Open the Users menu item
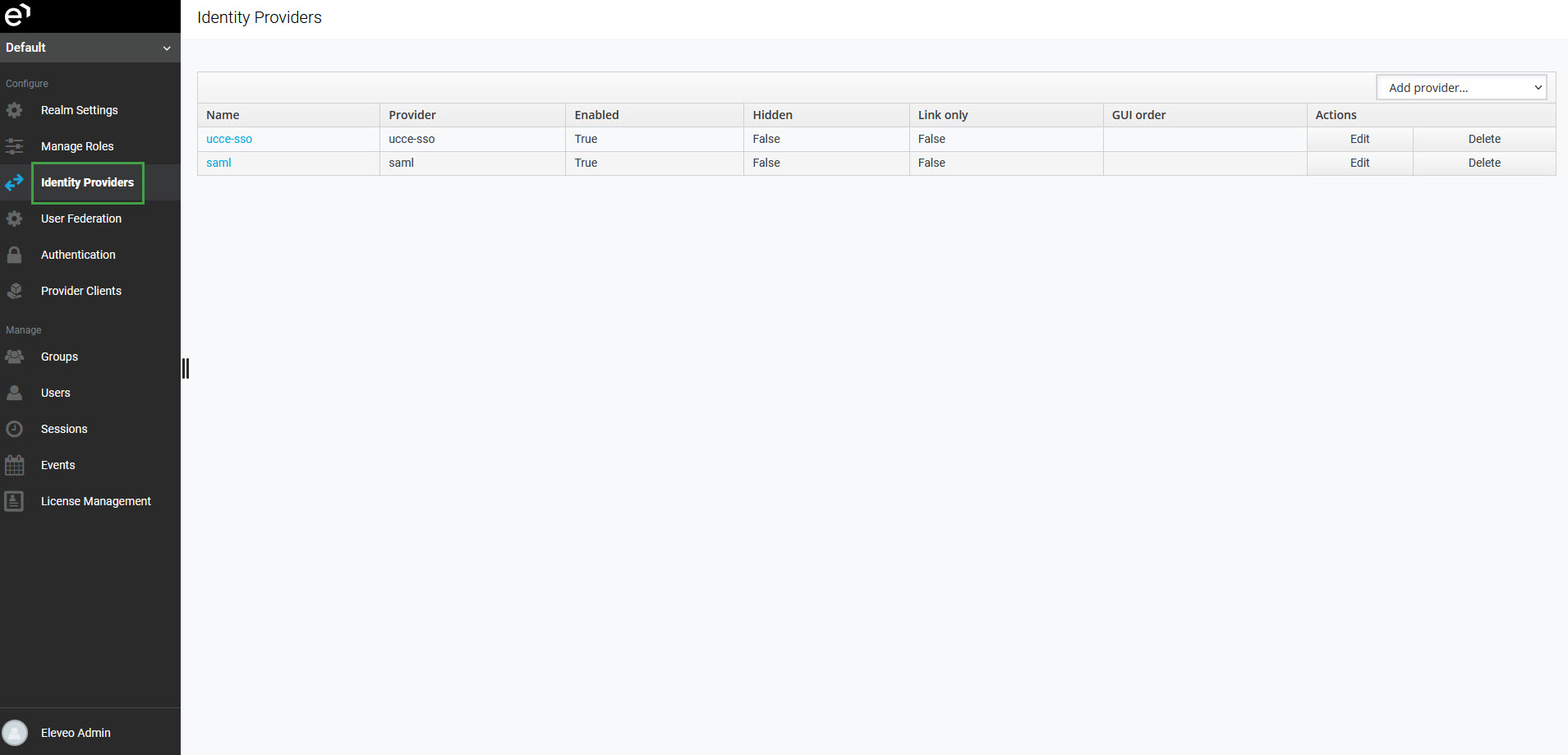This screenshot has height=755, width=1568. [56, 393]
